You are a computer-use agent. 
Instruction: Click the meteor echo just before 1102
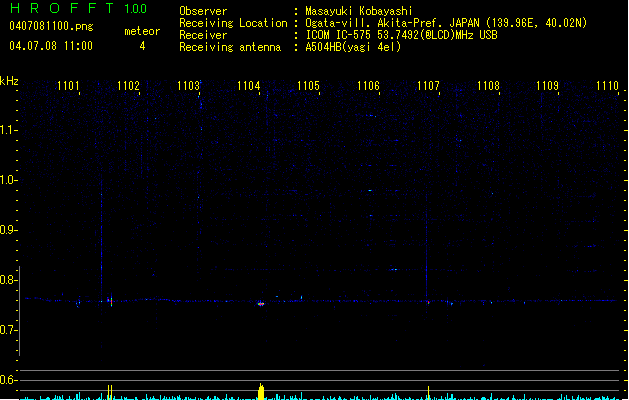pos(110,301)
